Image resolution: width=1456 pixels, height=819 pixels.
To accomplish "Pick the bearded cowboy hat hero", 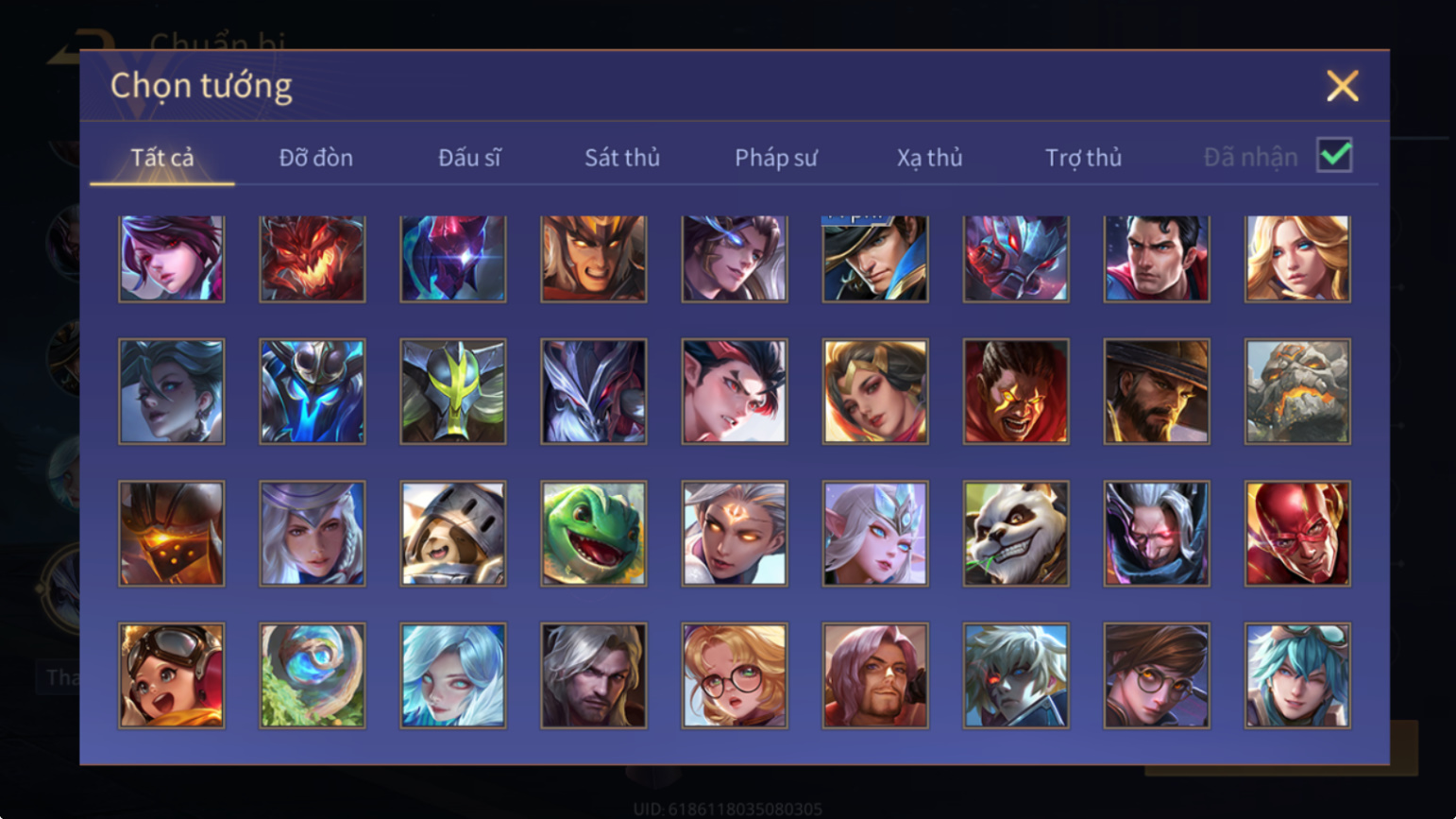I will click(x=1157, y=391).
